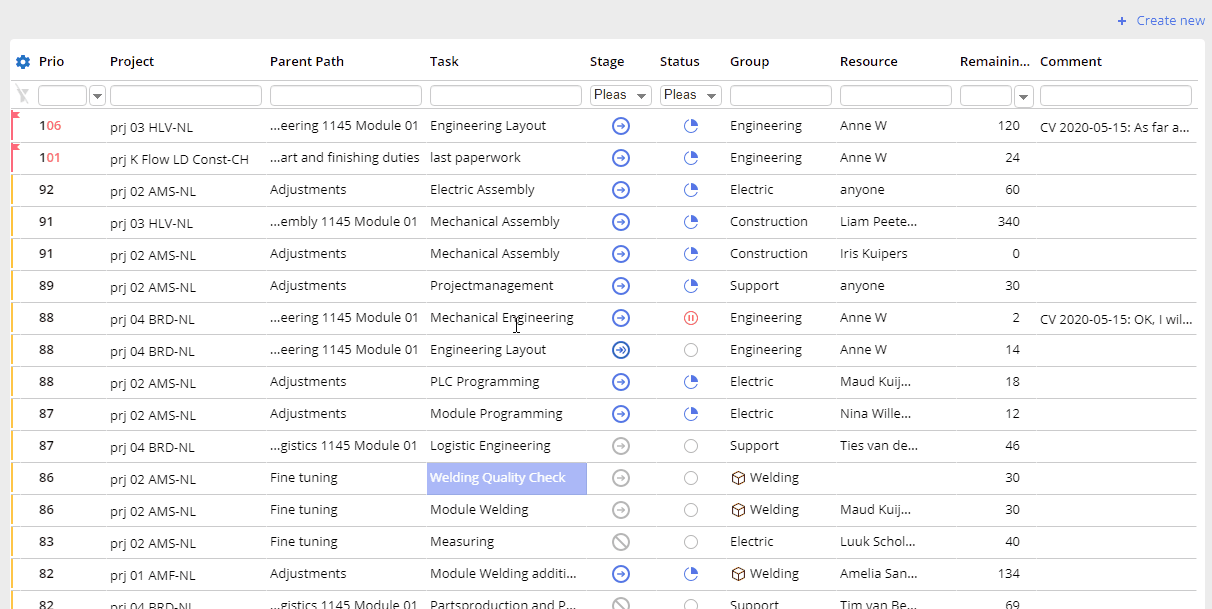Click the Welding box icon in the Welding Quality Check row

[x=738, y=478]
